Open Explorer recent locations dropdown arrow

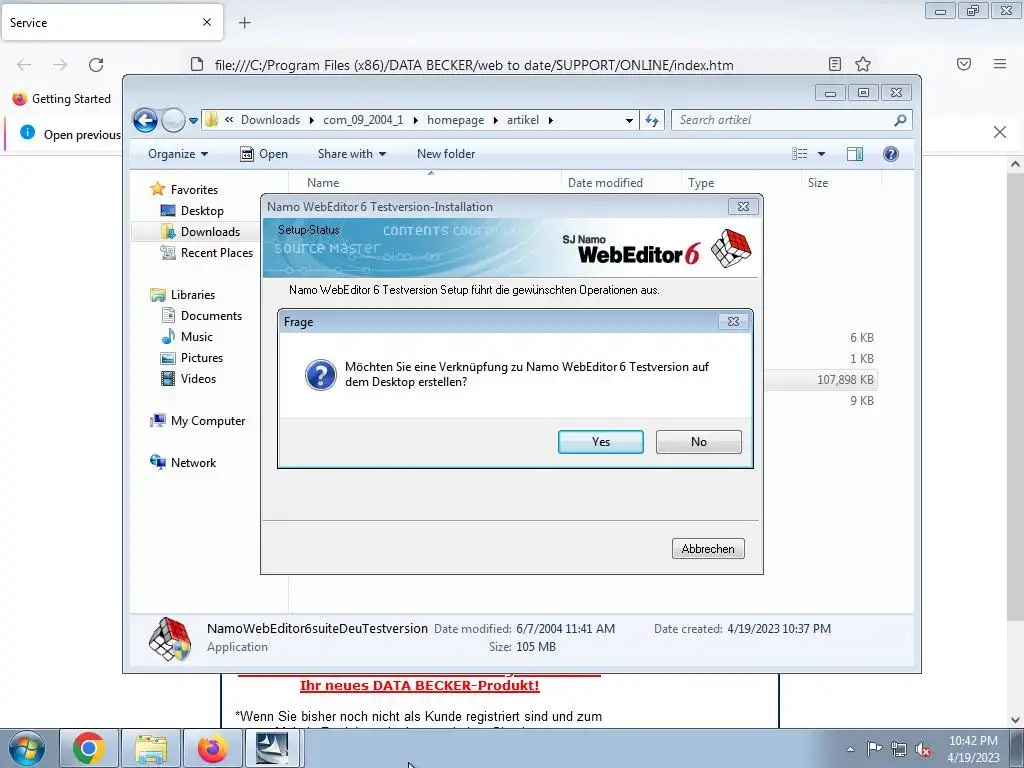193,121
